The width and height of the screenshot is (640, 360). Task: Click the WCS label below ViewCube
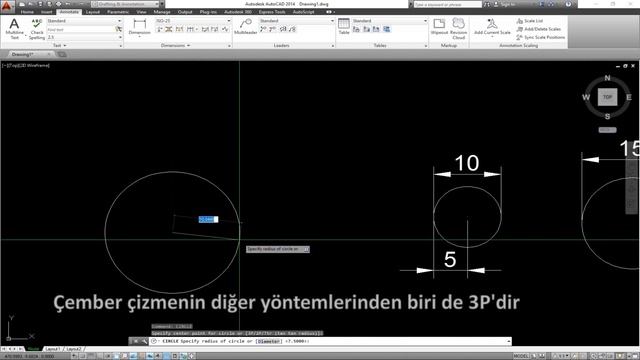tap(607, 130)
